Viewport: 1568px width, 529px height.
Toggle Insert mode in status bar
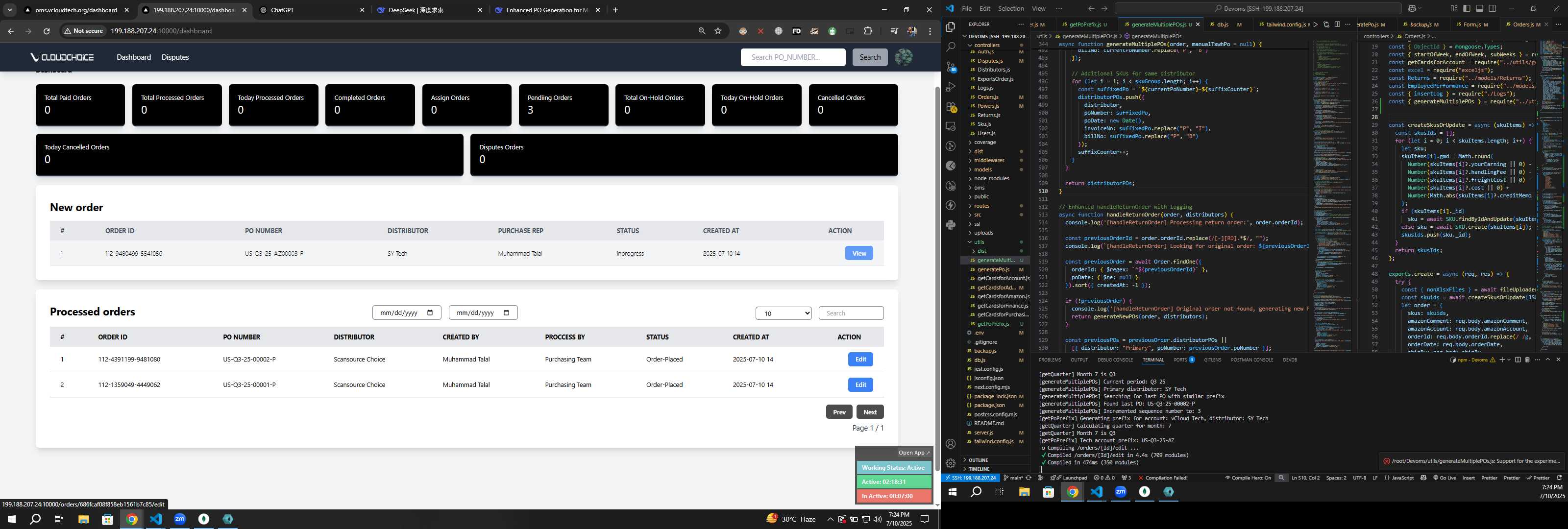[1469, 478]
